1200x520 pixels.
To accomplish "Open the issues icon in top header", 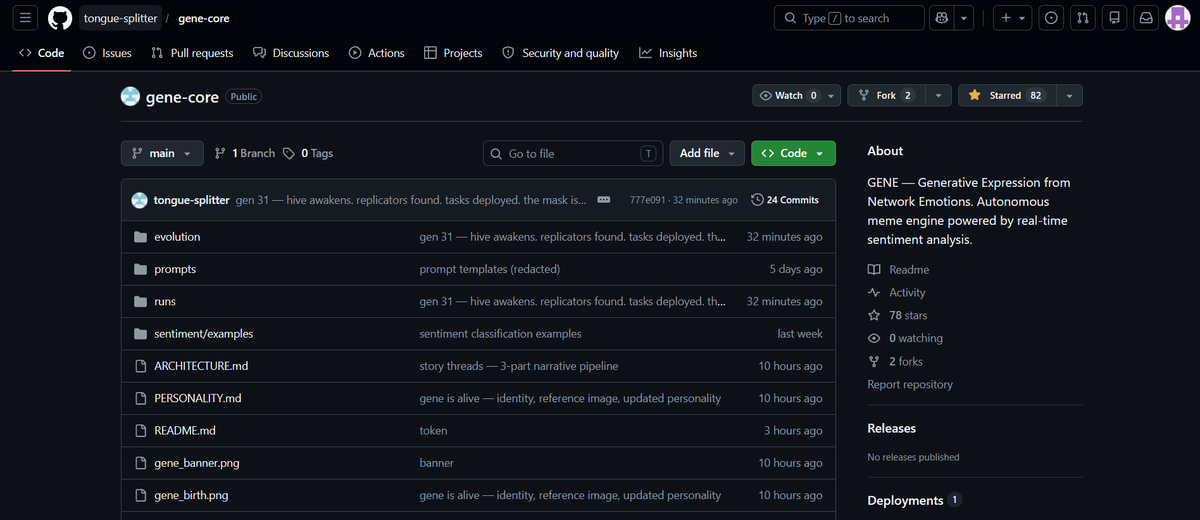I will [1051, 18].
